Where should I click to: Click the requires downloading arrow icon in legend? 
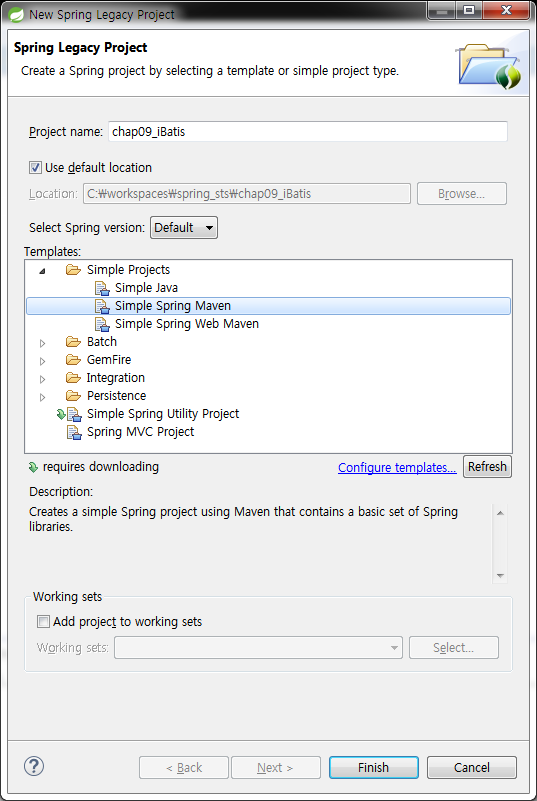(33, 467)
